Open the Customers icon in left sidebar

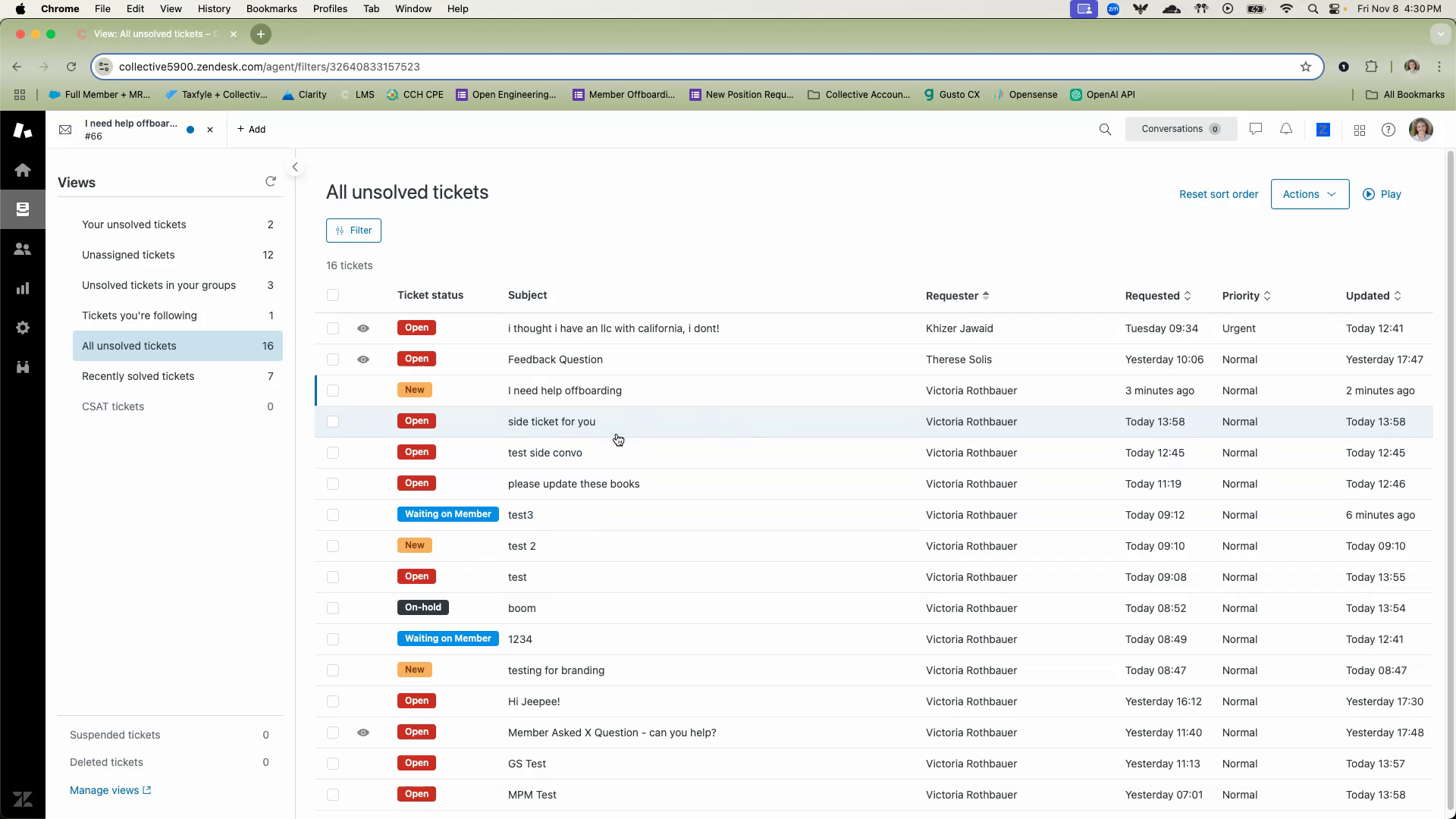pyautogui.click(x=23, y=249)
